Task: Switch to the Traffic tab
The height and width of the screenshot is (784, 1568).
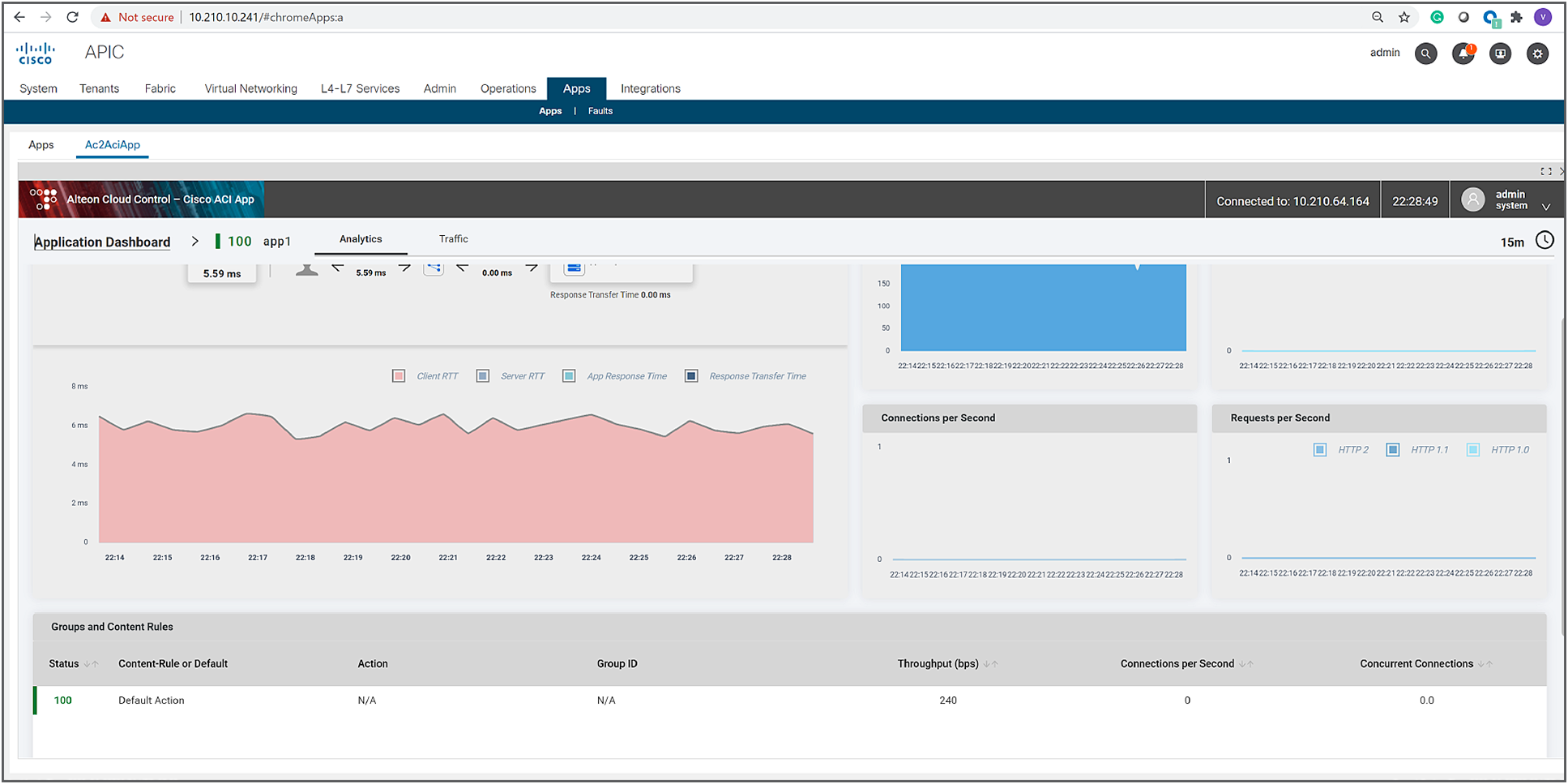Action: [454, 239]
